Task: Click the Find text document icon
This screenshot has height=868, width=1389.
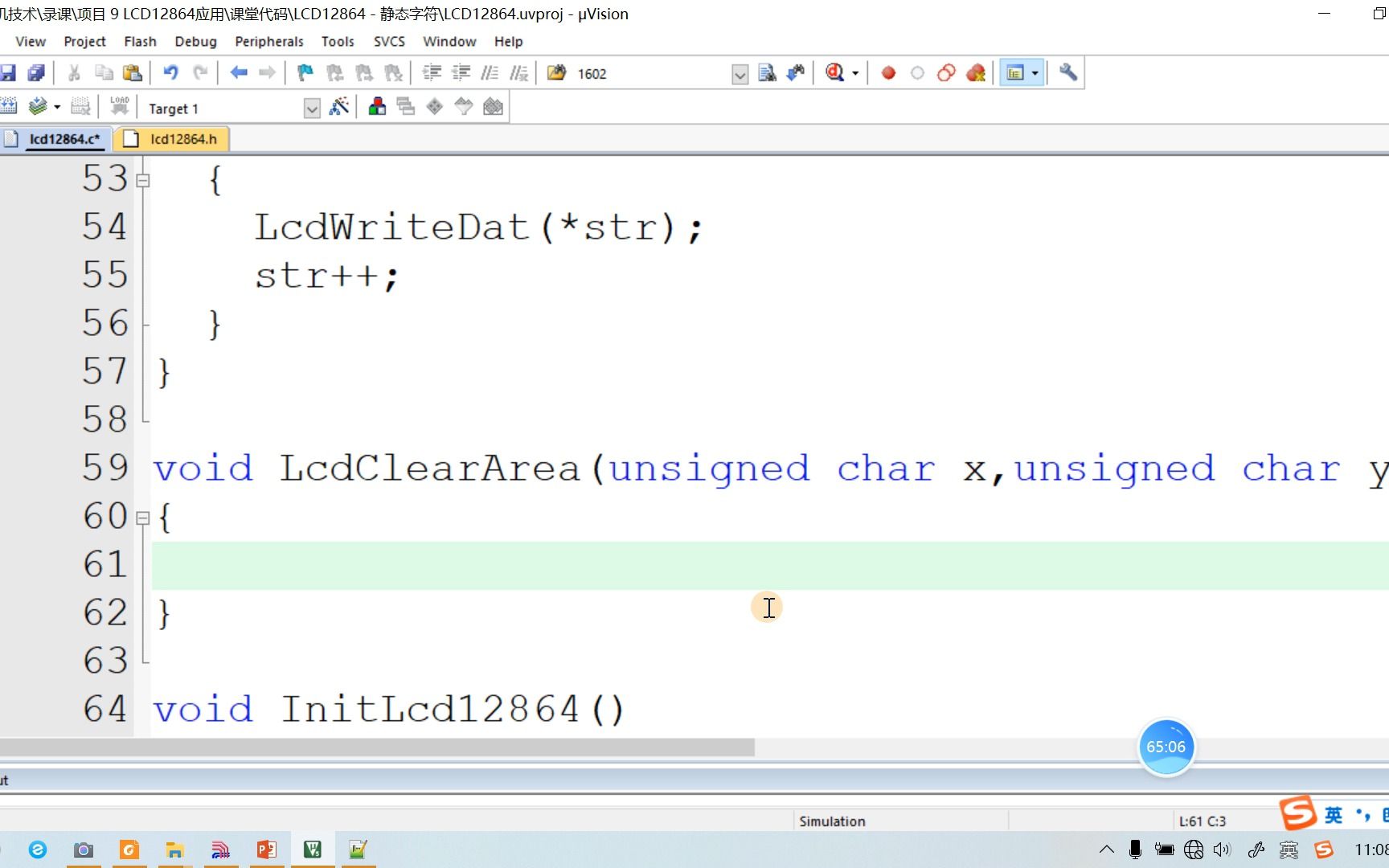Action: coord(767,73)
